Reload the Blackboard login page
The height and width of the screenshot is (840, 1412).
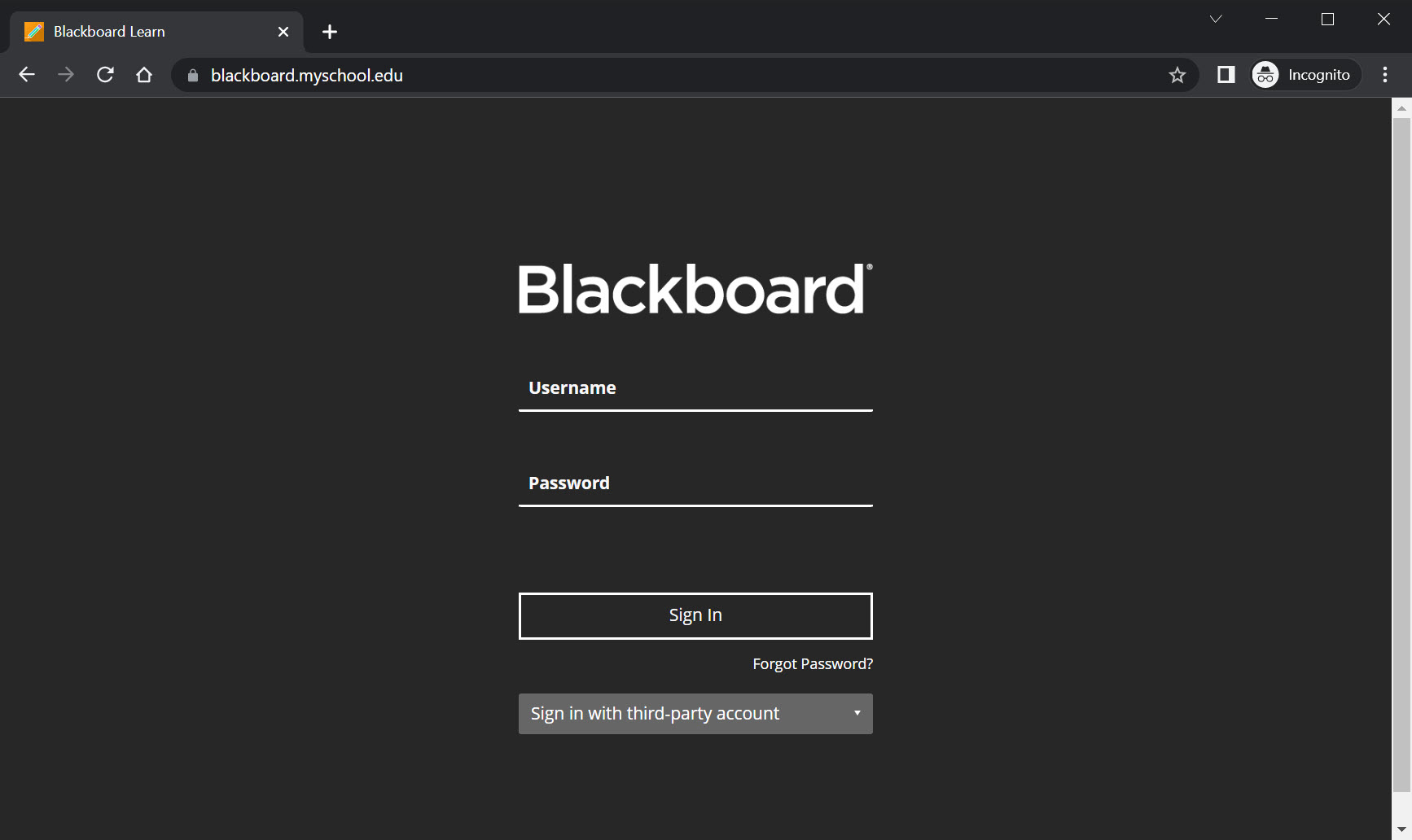tap(104, 74)
